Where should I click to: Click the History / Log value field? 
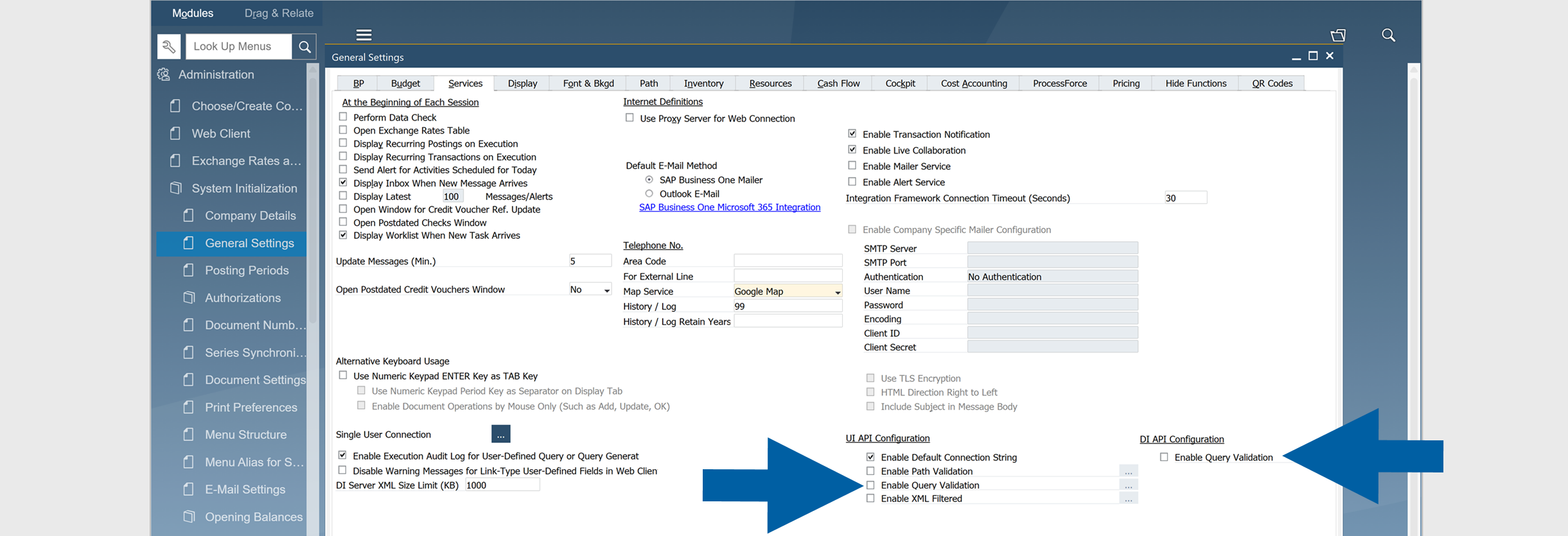pyautogui.click(x=788, y=306)
